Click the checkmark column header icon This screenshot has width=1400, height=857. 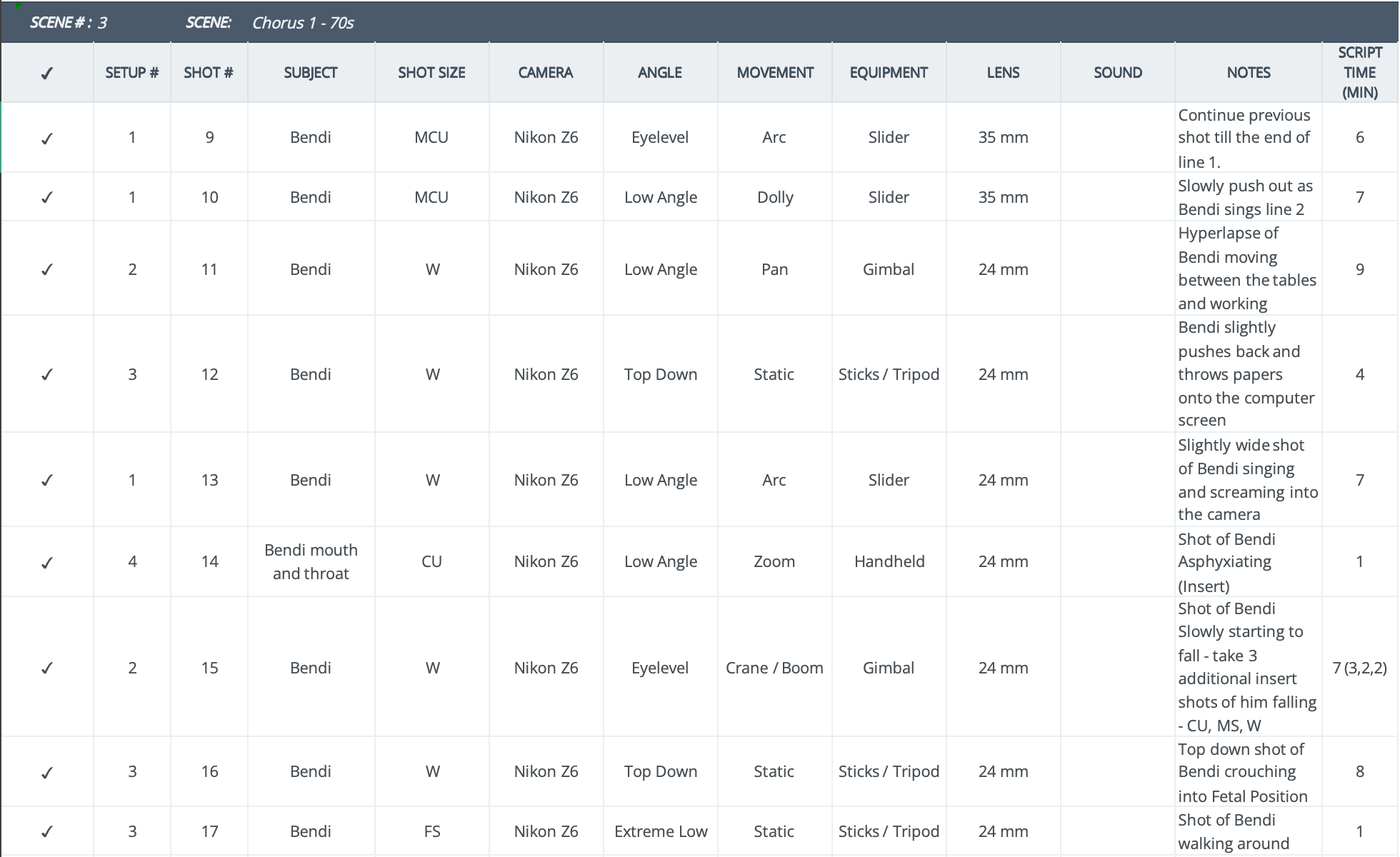[47, 74]
